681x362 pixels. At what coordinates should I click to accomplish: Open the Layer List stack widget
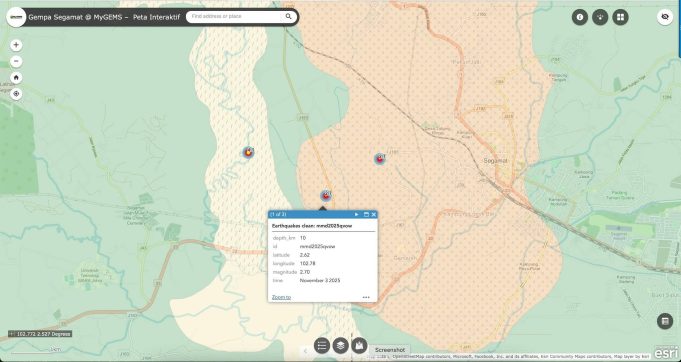pos(340,346)
